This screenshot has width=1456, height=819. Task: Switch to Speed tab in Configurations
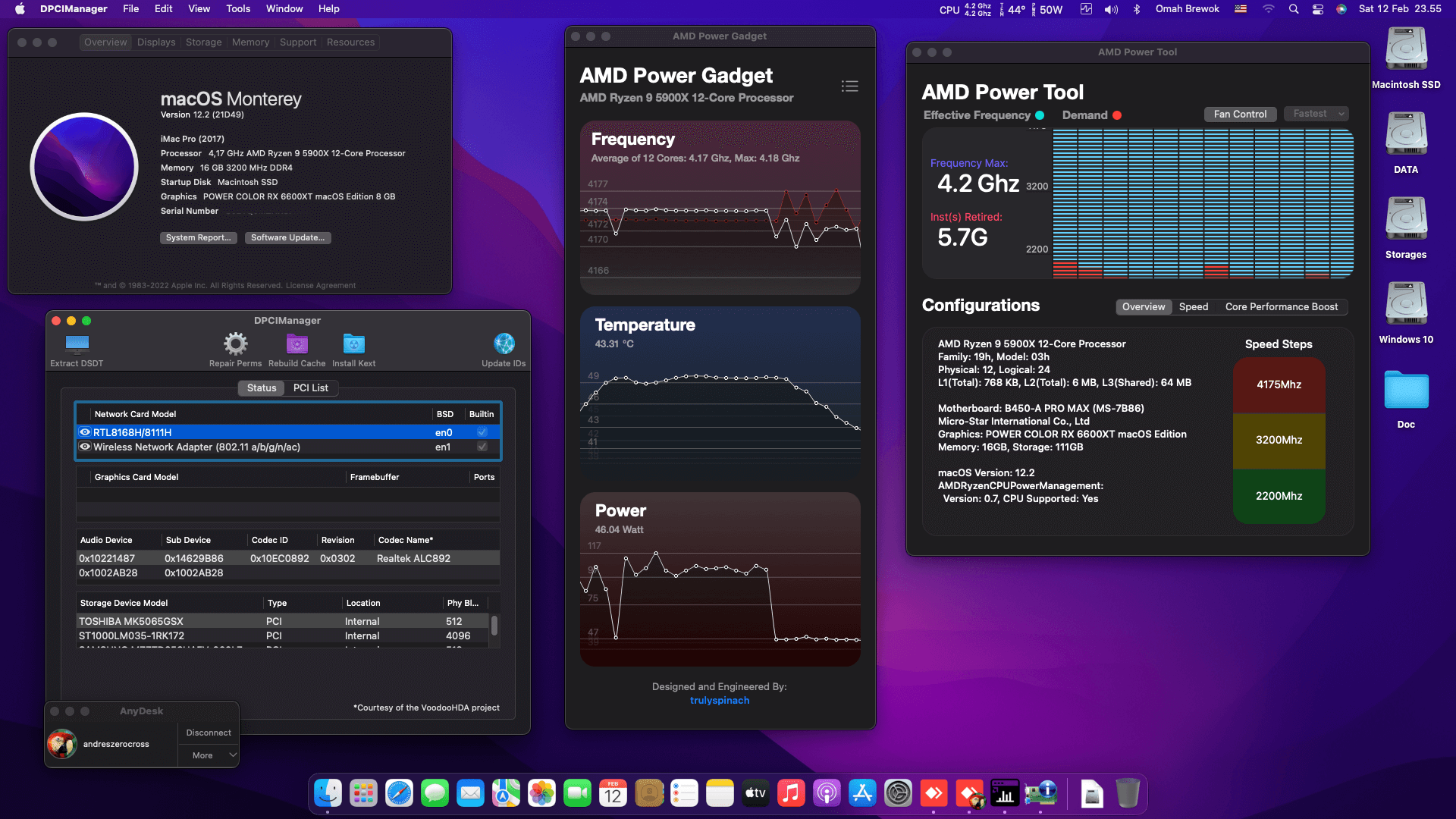pos(1194,307)
